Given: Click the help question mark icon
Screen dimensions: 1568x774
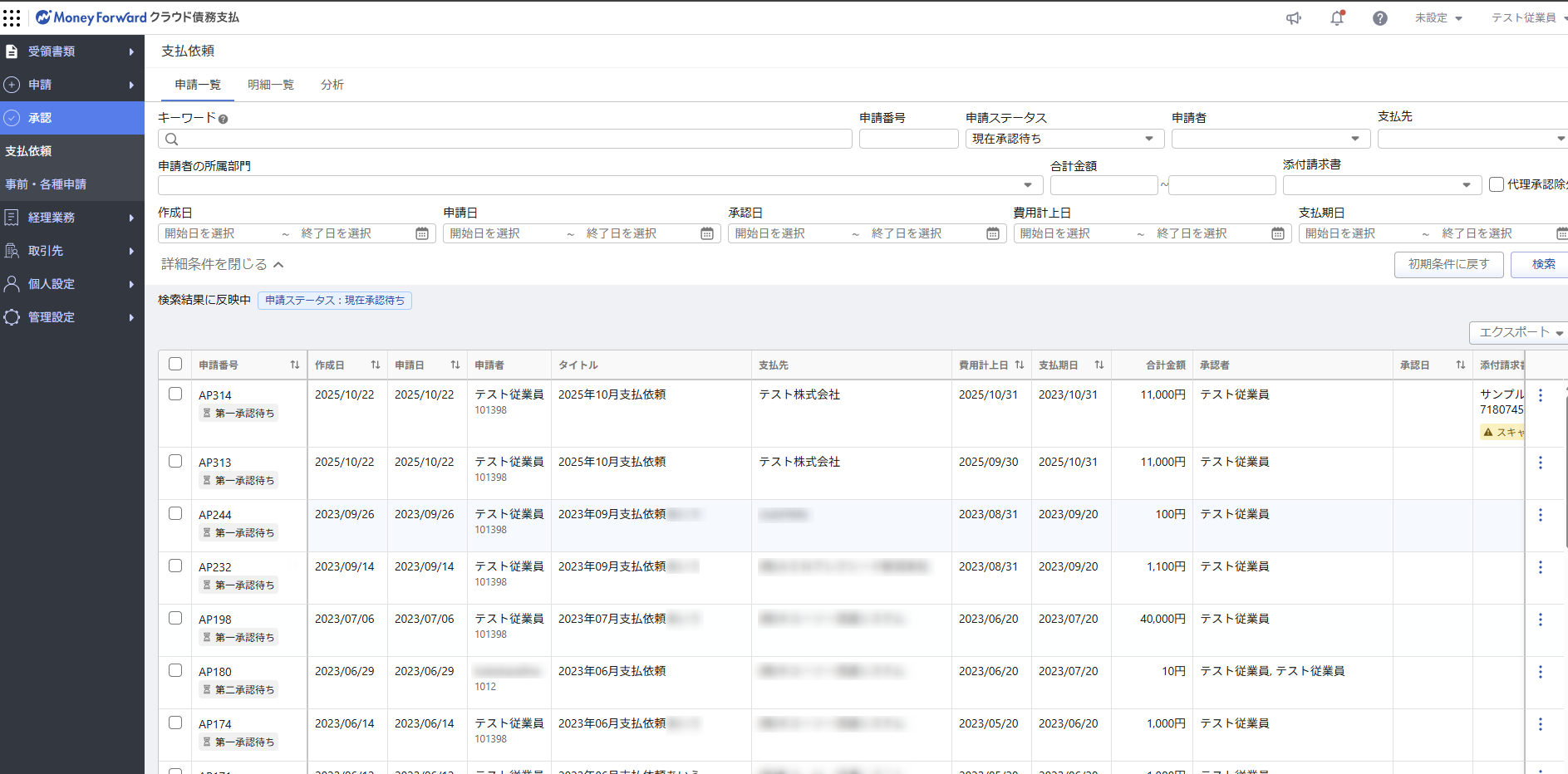Looking at the screenshot, I should coord(1379,18).
